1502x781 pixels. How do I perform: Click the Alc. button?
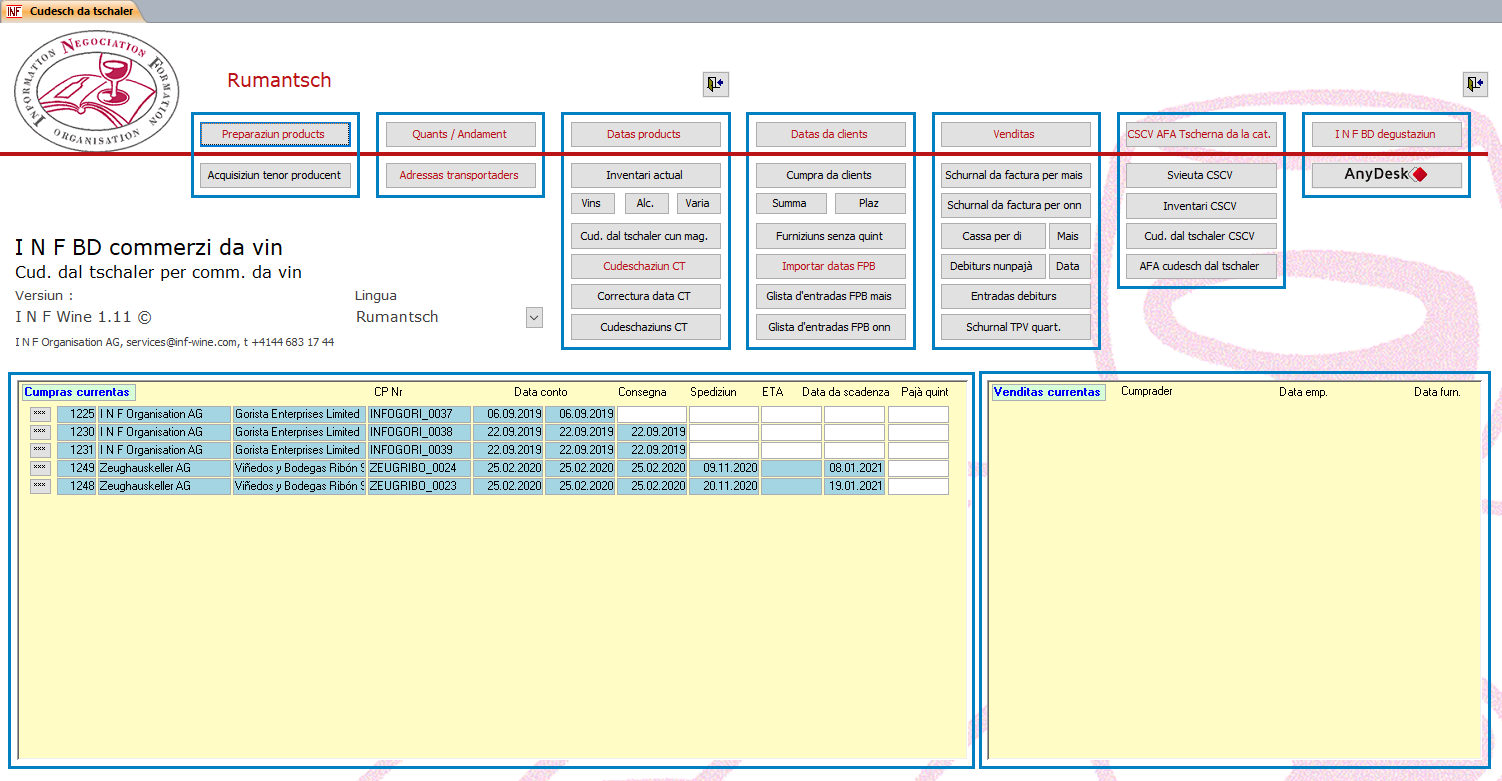point(646,203)
